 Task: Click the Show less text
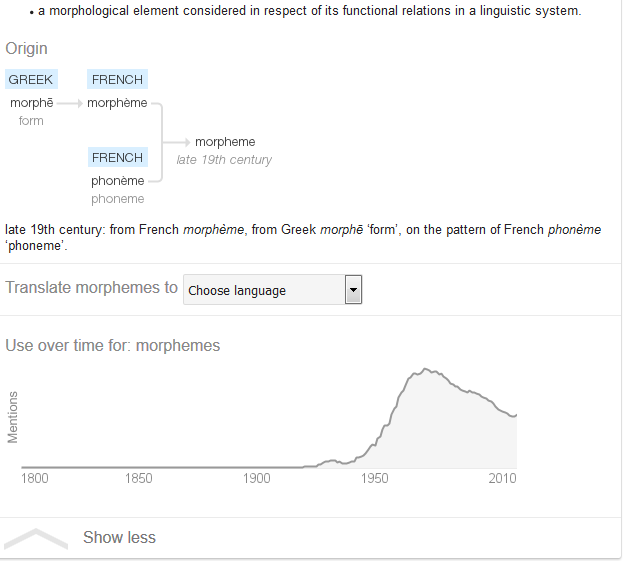point(119,538)
